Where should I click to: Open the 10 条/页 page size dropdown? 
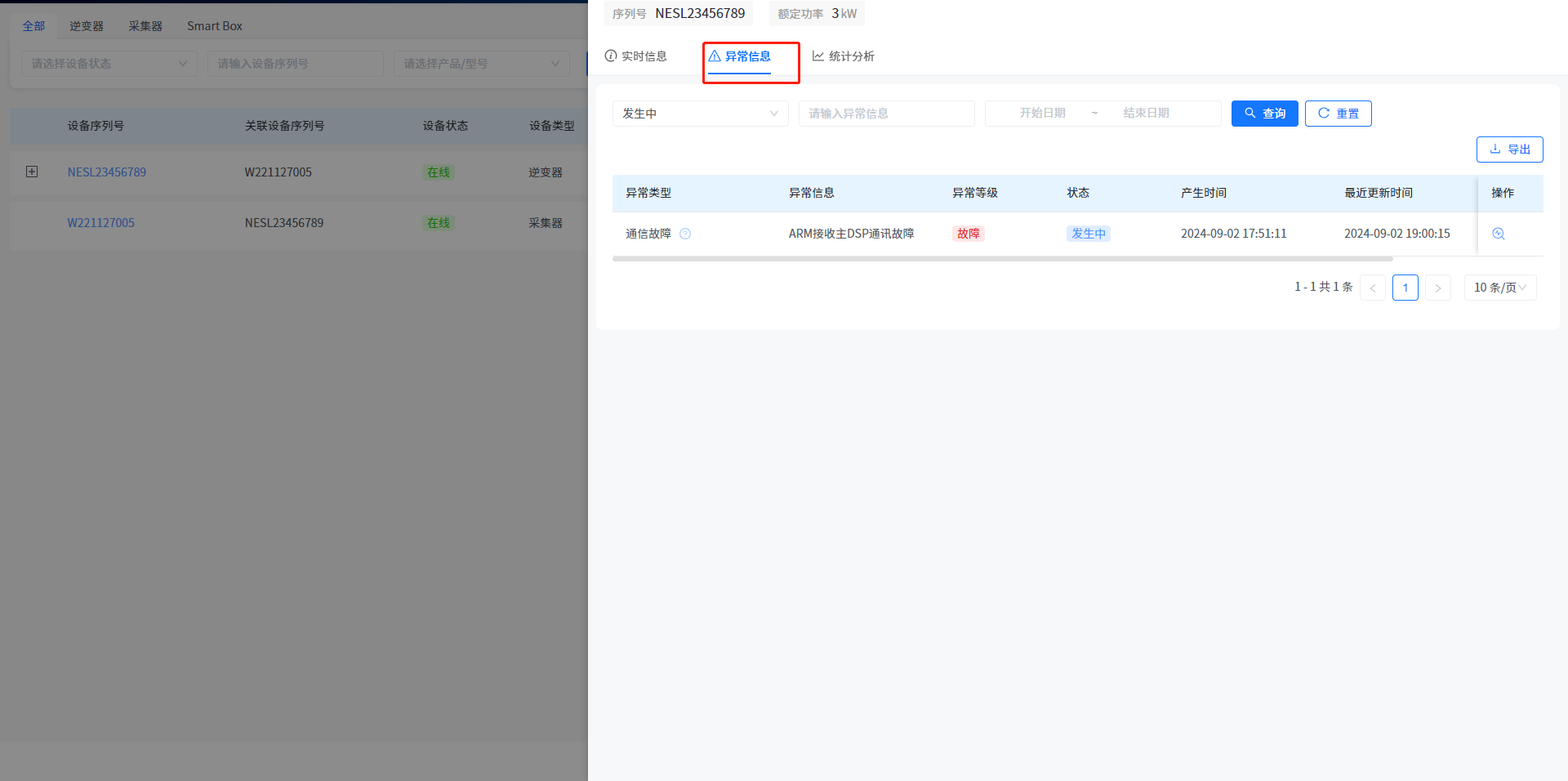tap(1499, 288)
